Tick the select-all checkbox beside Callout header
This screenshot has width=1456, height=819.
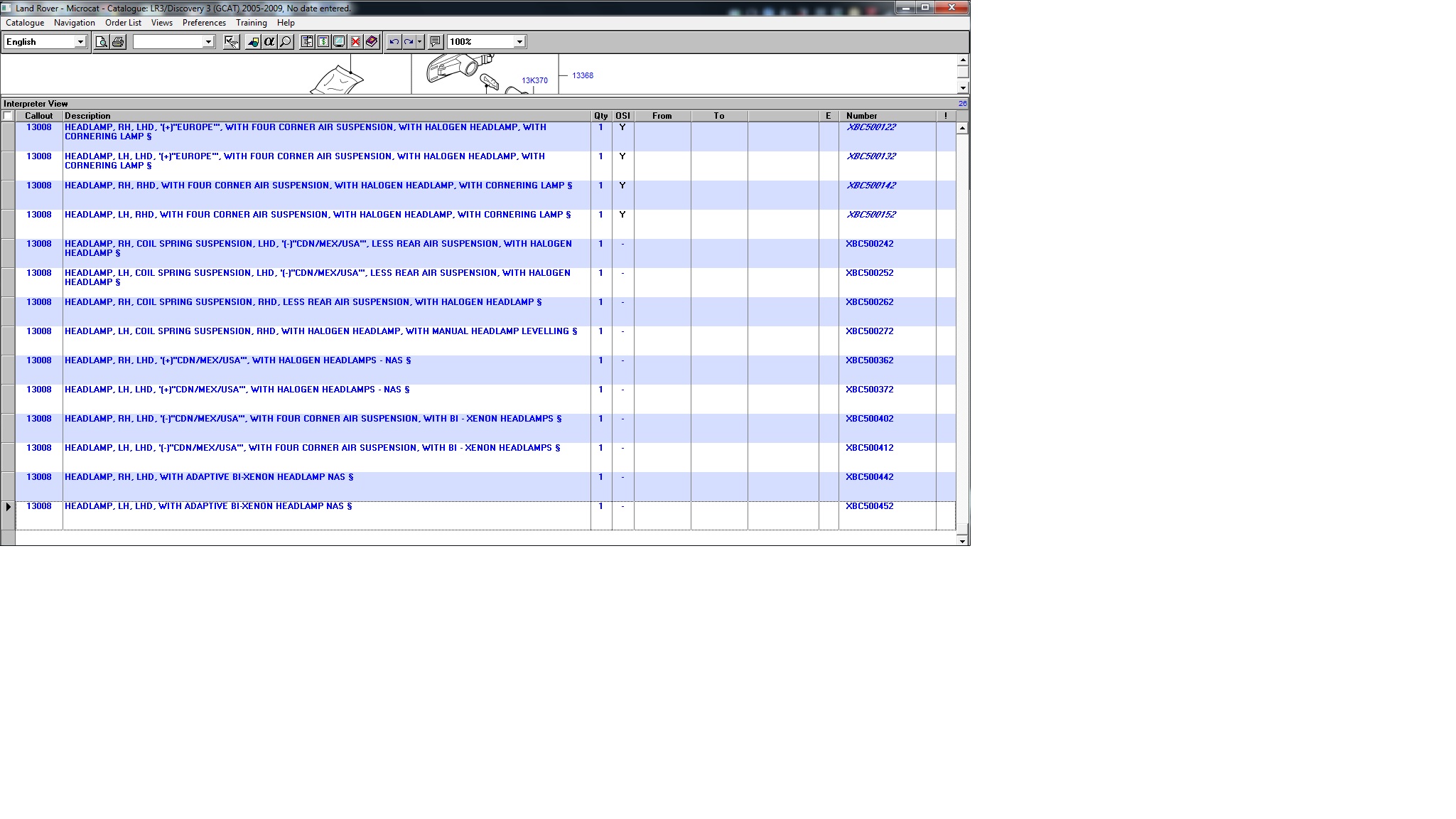pos(8,116)
